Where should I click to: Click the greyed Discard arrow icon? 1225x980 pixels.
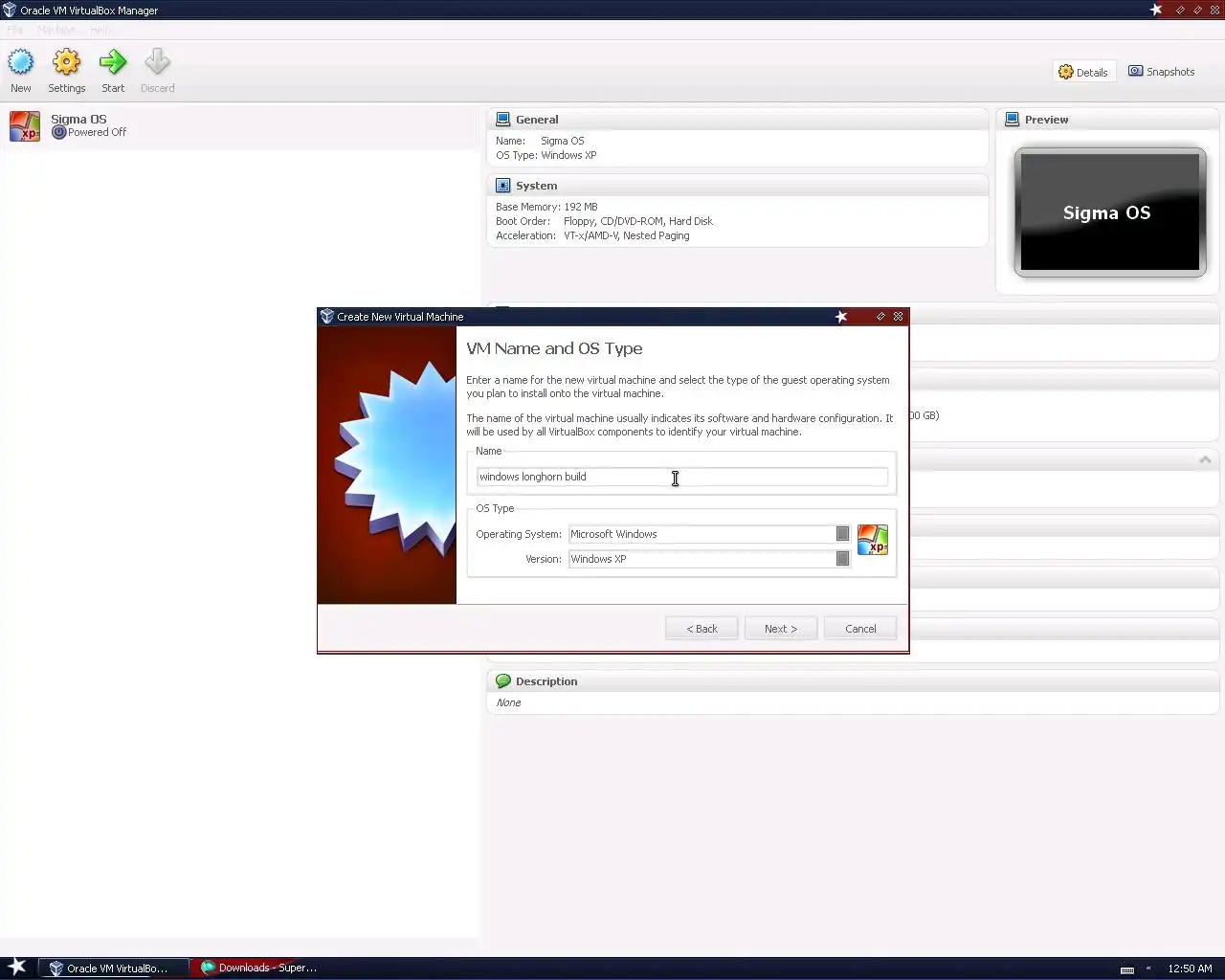point(158,63)
